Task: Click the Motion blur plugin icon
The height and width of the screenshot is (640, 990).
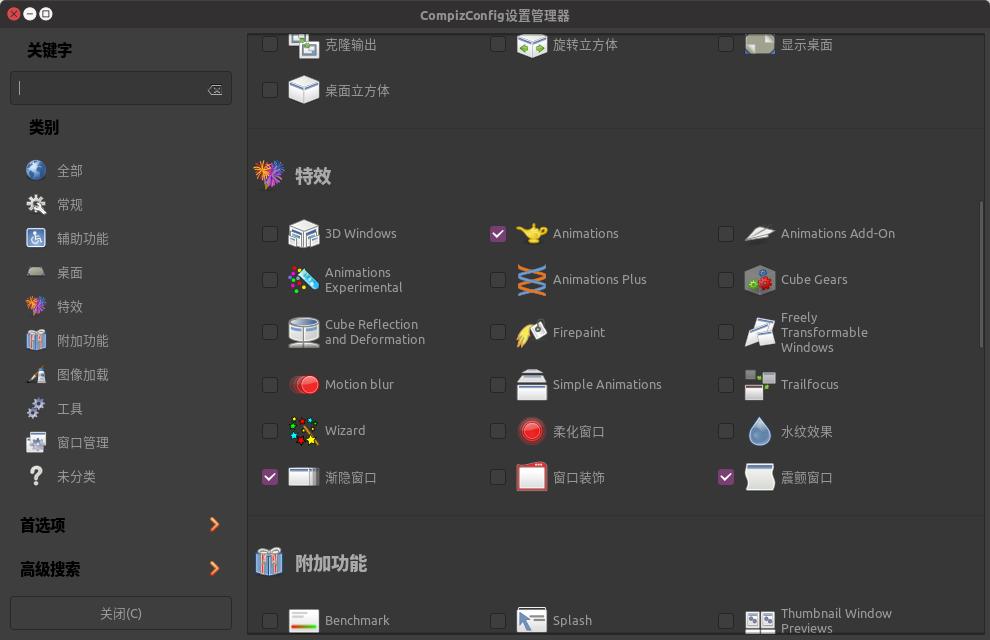Action: [x=303, y=384]
